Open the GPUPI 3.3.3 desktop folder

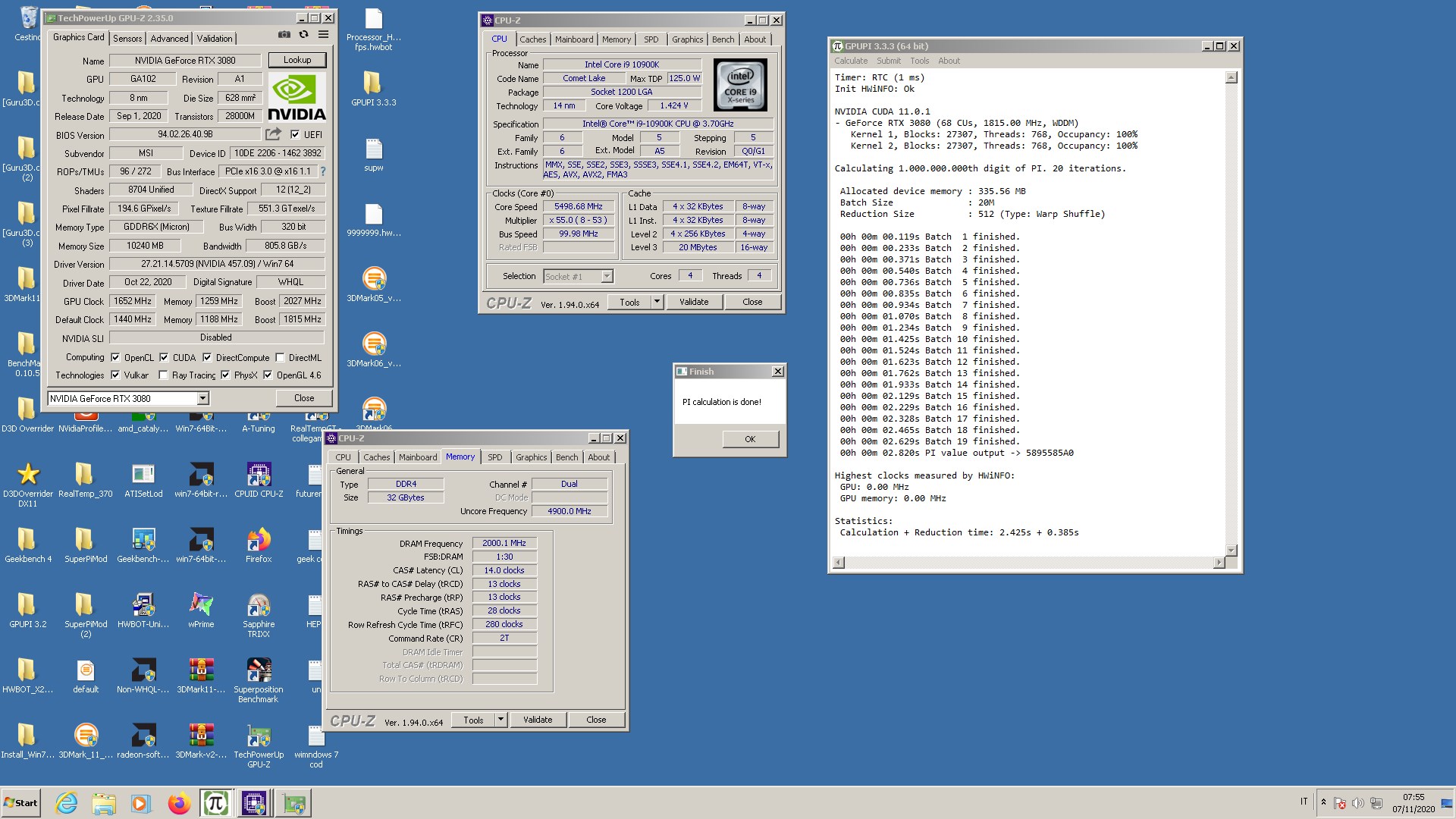coord(373,88)
